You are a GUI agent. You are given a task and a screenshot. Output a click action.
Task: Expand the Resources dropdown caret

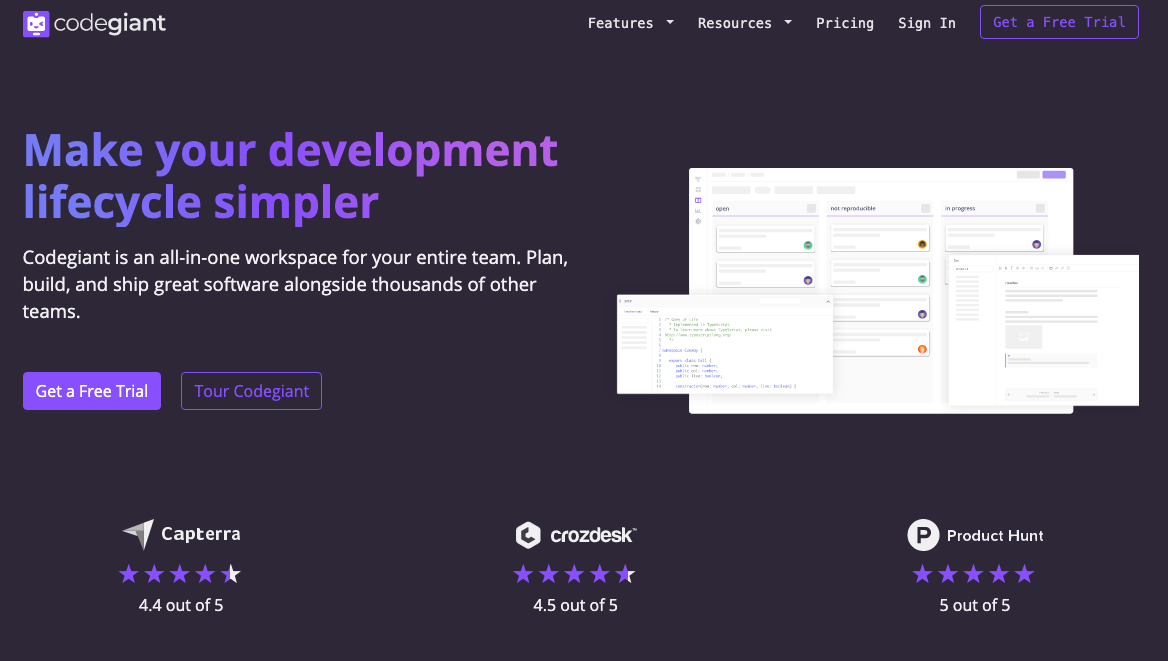coord(788,22)
